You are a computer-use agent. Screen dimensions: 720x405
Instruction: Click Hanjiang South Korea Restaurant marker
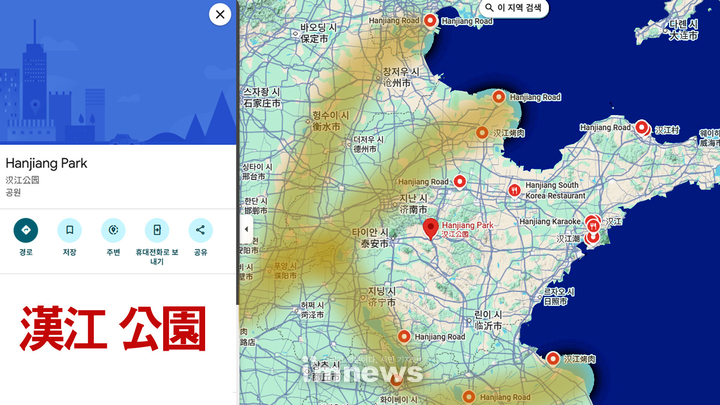pyautogui.click(x=514, y=188)
